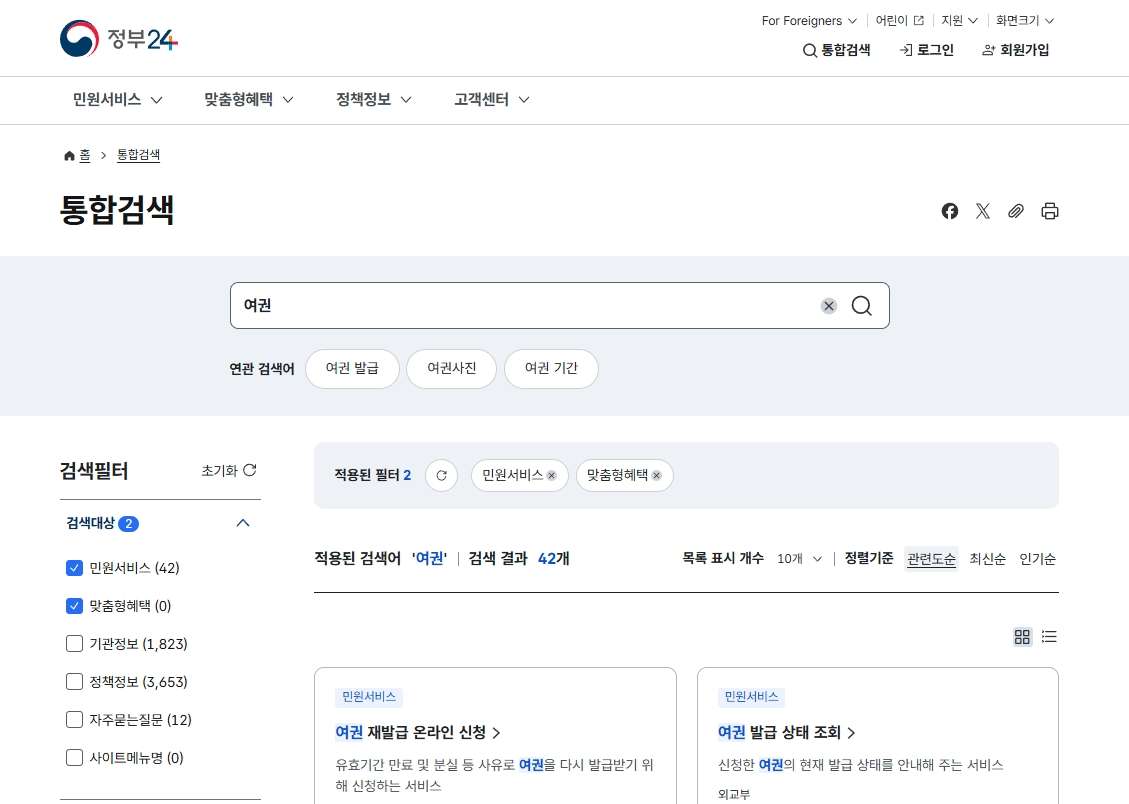This screenshot has height=804, width=1129.
Task: Switch results to list view
Action: (1049, 637)
